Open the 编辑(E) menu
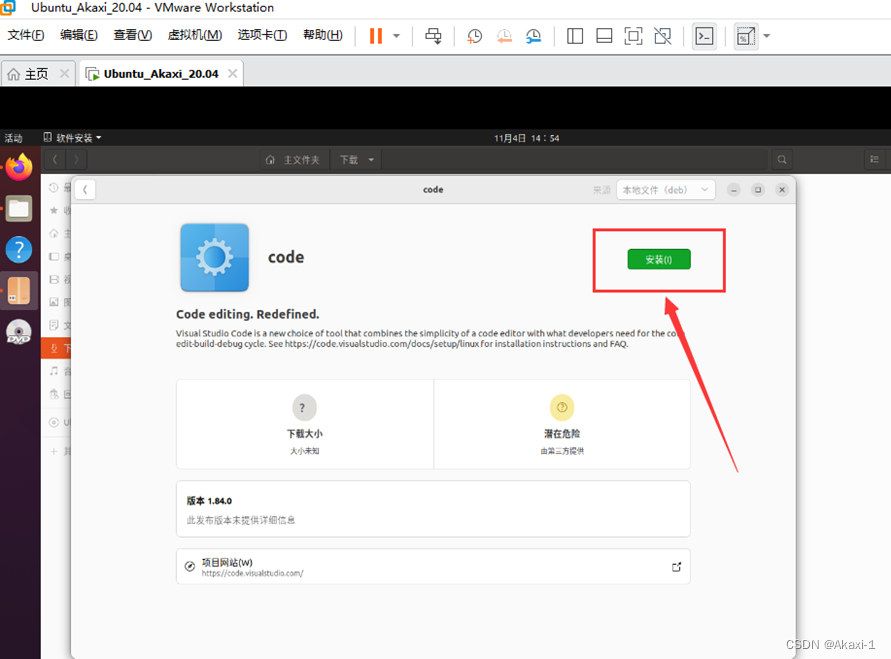Image resolution: width=891 pixels, height=659 pixels. point(78,35)
